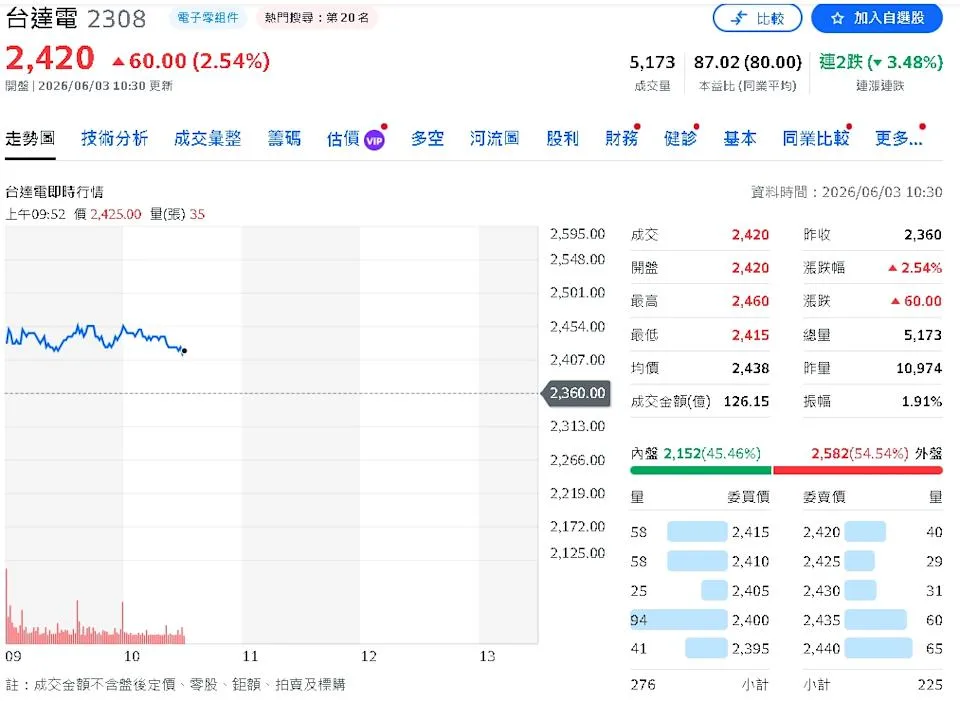Click the purple VIP badge beside 估價
Image resolution: width=960 pixels, height=701 pixels.
(x=374, y=140)
